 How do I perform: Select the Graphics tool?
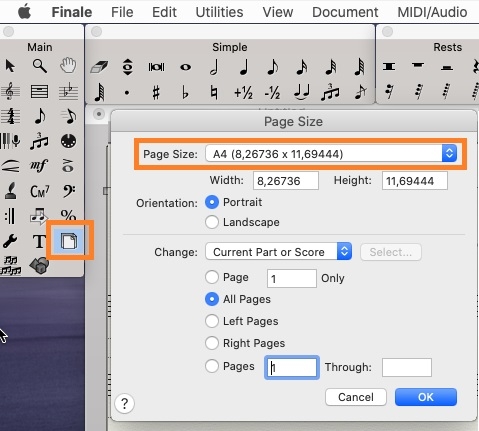click(39, 266)
